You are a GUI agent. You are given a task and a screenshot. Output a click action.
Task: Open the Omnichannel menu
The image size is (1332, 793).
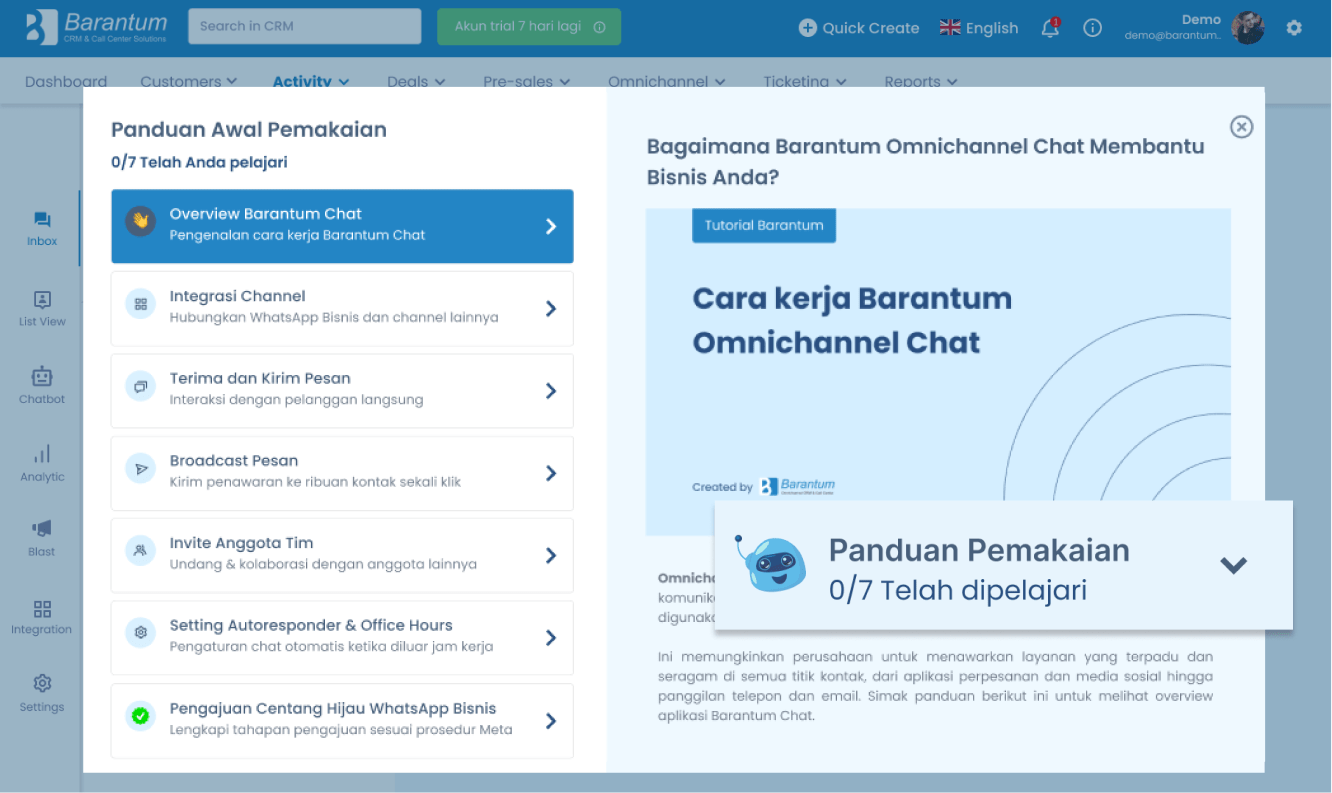tap(667, 82)
